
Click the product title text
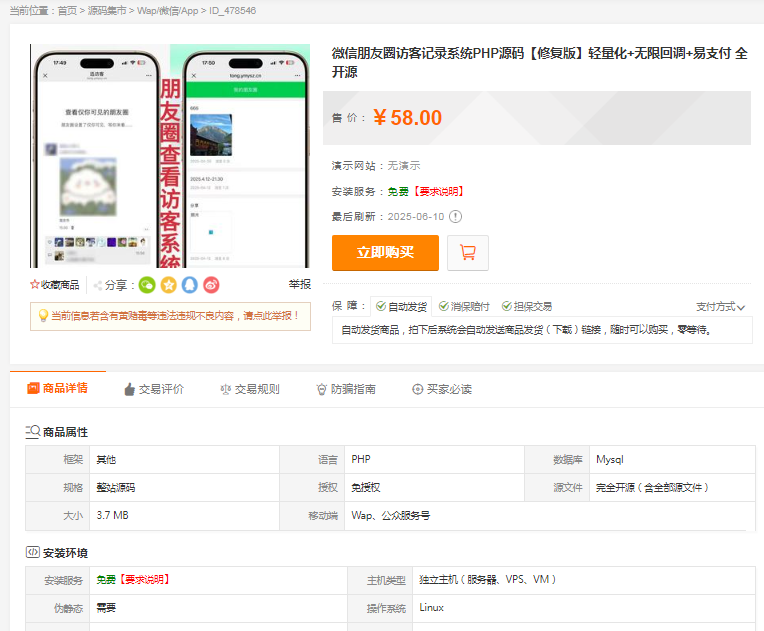pos(539,62)
